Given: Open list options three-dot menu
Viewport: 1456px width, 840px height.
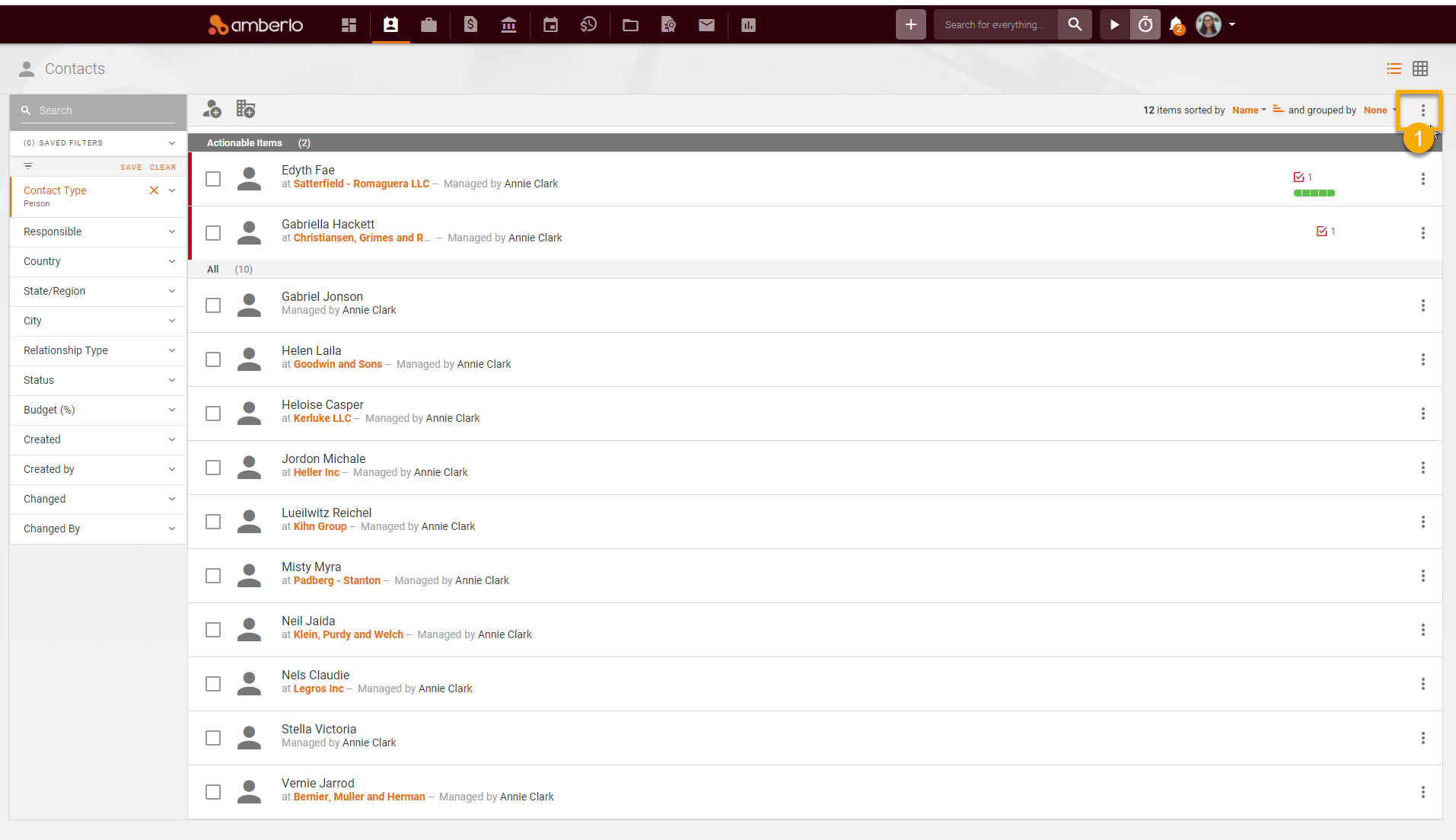Looking at the screenshot, I should (x=1423, y=110).
